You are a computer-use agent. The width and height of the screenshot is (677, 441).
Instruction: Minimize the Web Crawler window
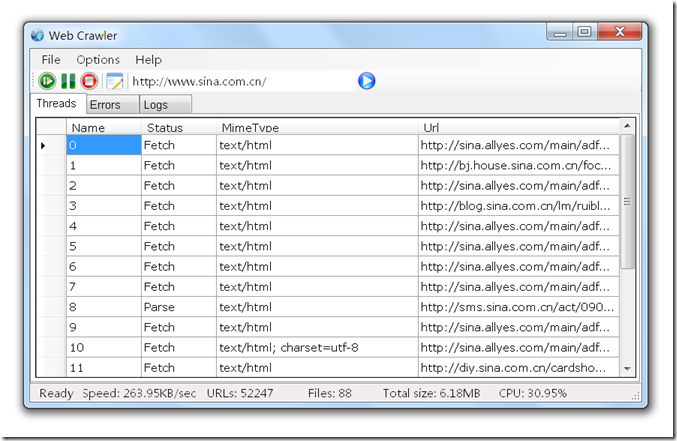click(x=560, y=32)
